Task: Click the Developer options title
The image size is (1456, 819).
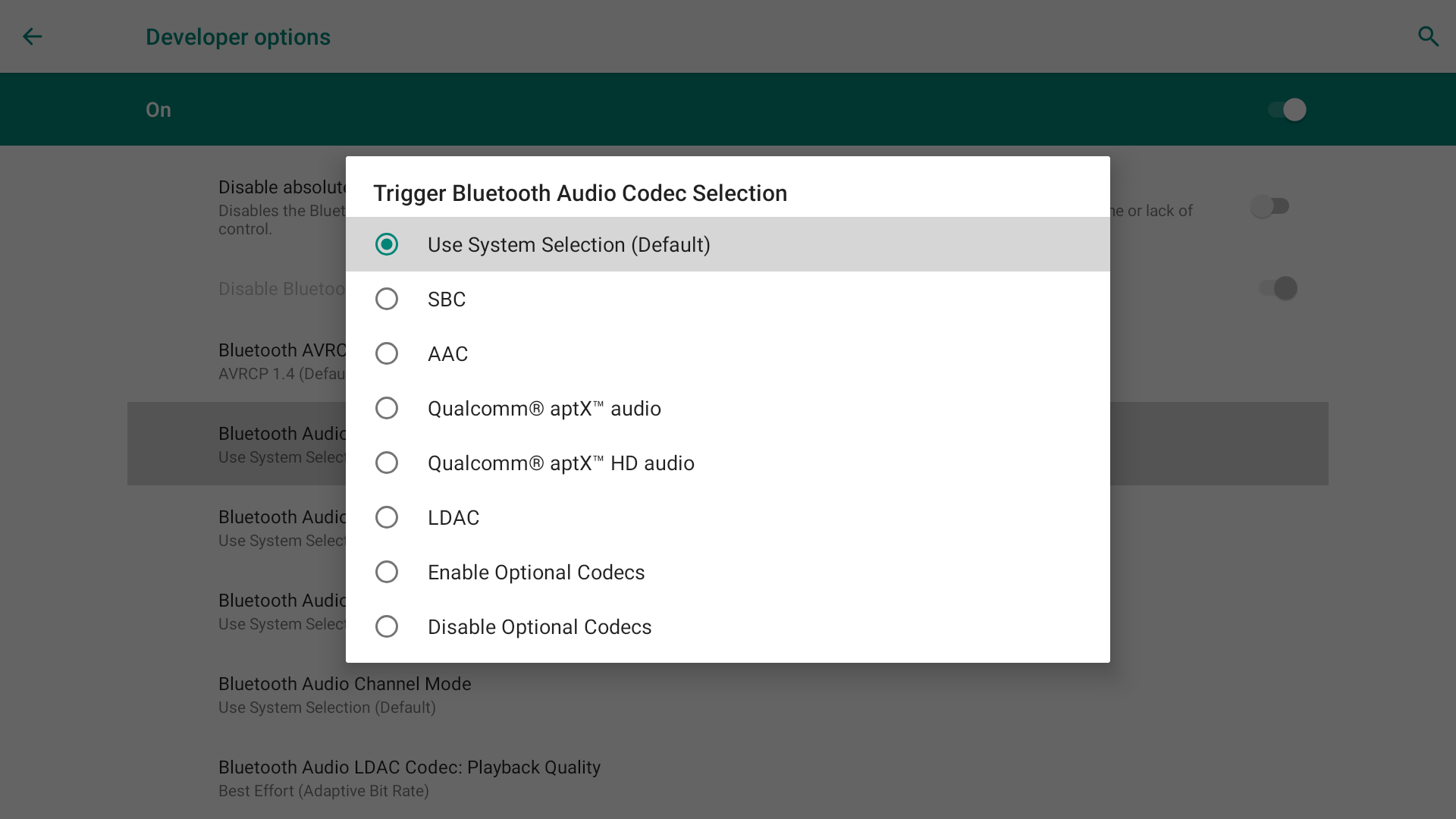Action: click(238, 36)
